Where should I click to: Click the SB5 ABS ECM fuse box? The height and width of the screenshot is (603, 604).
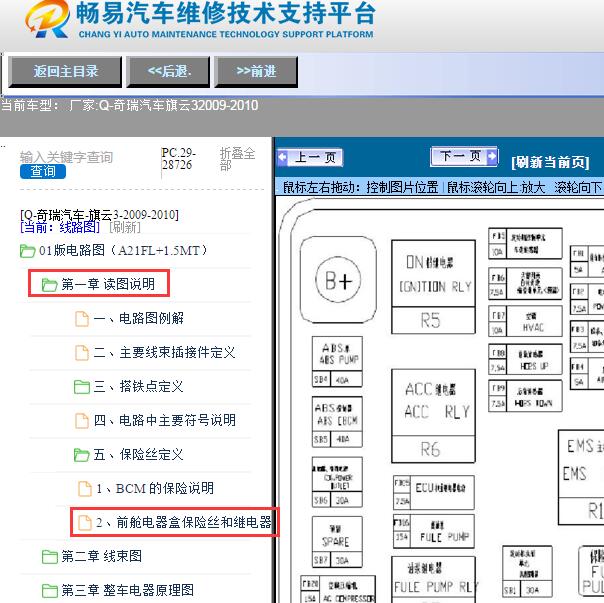point(337,422)
